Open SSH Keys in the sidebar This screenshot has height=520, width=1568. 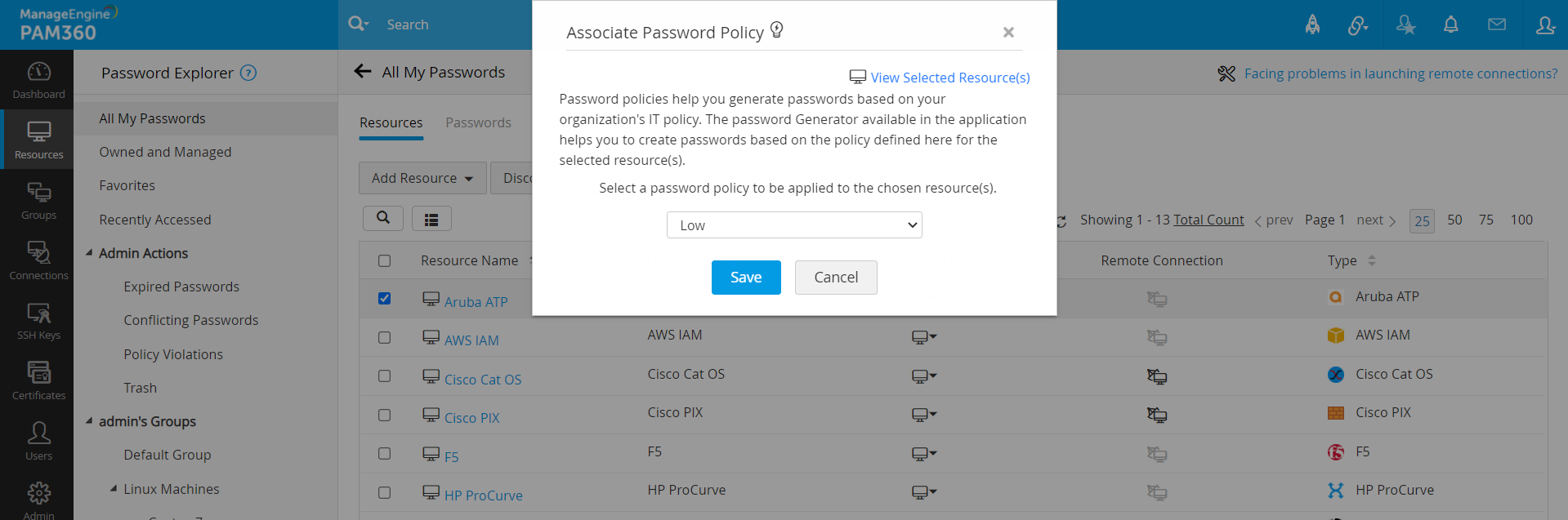38,321
